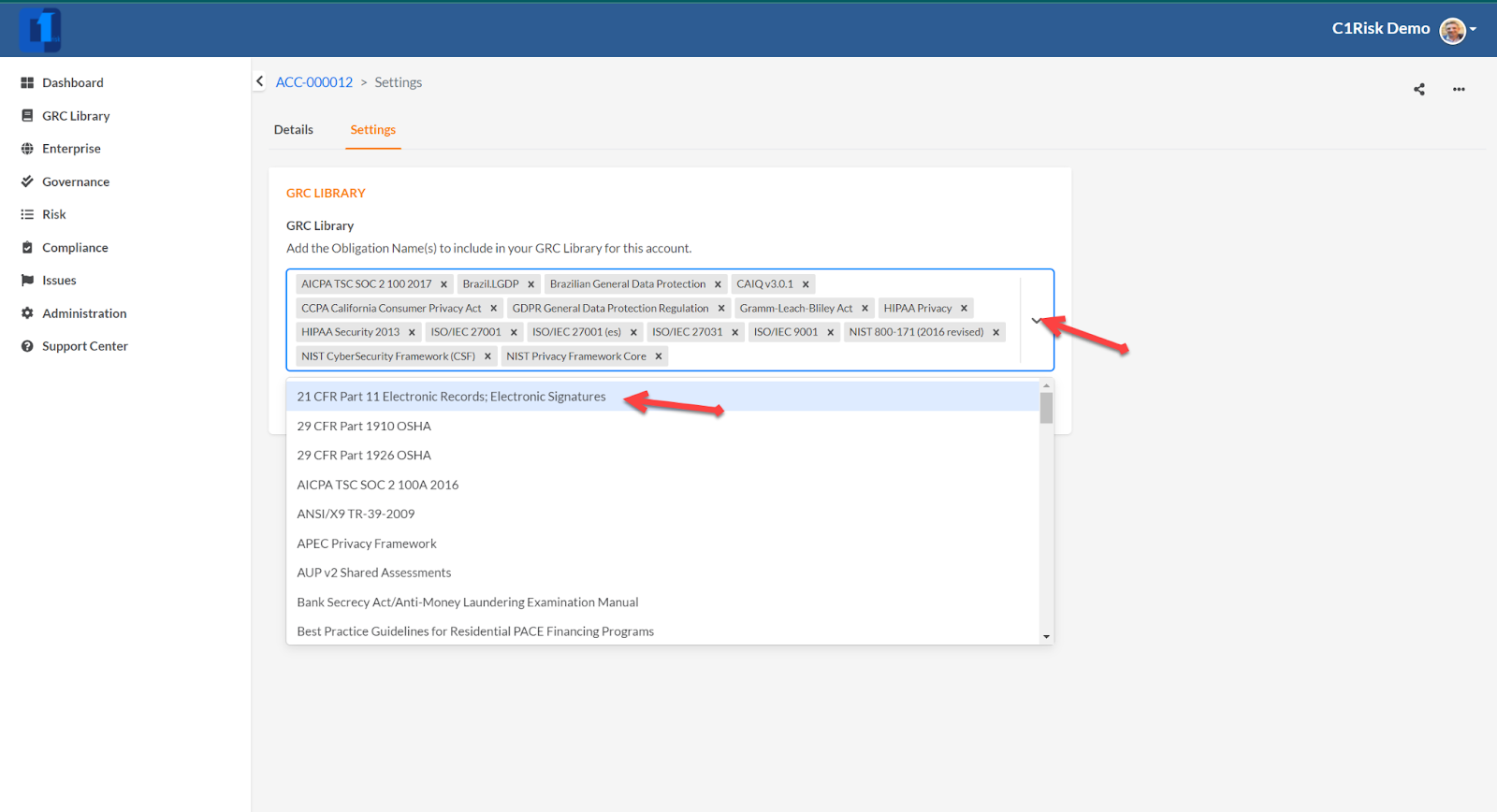
Task: Remove CCPA California Consumer Privacy Act tag
Action: pyautogui.click(x=493, y=309)
